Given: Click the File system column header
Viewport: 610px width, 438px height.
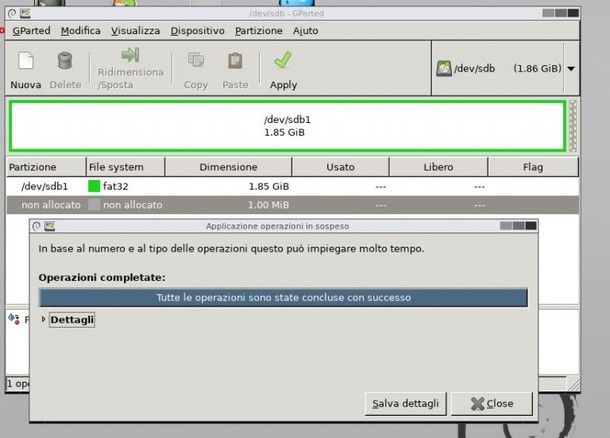Looking at the screenshot, I should click(x=125, y=167).
